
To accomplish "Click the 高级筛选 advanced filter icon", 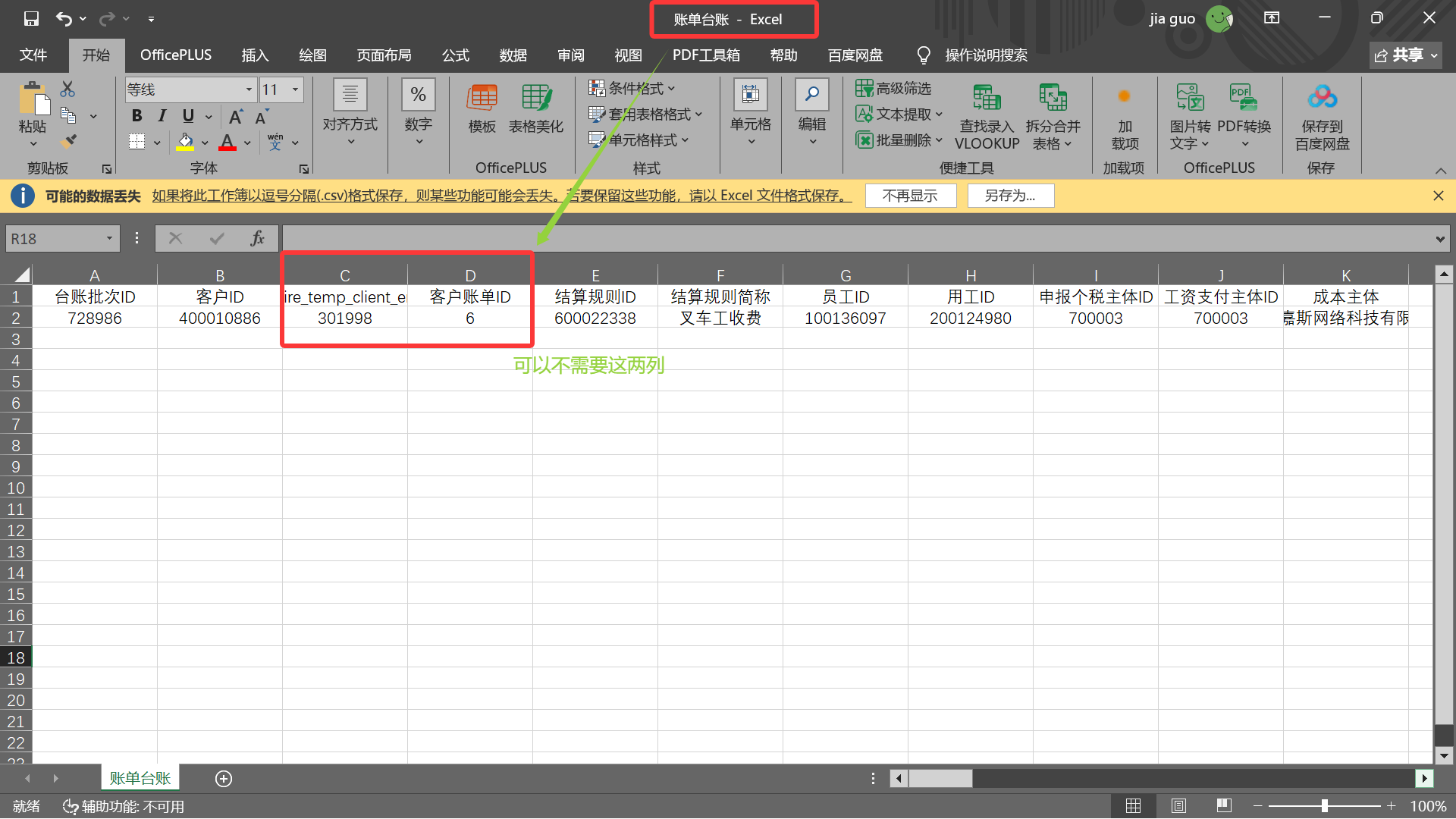I will coord(864,89).
